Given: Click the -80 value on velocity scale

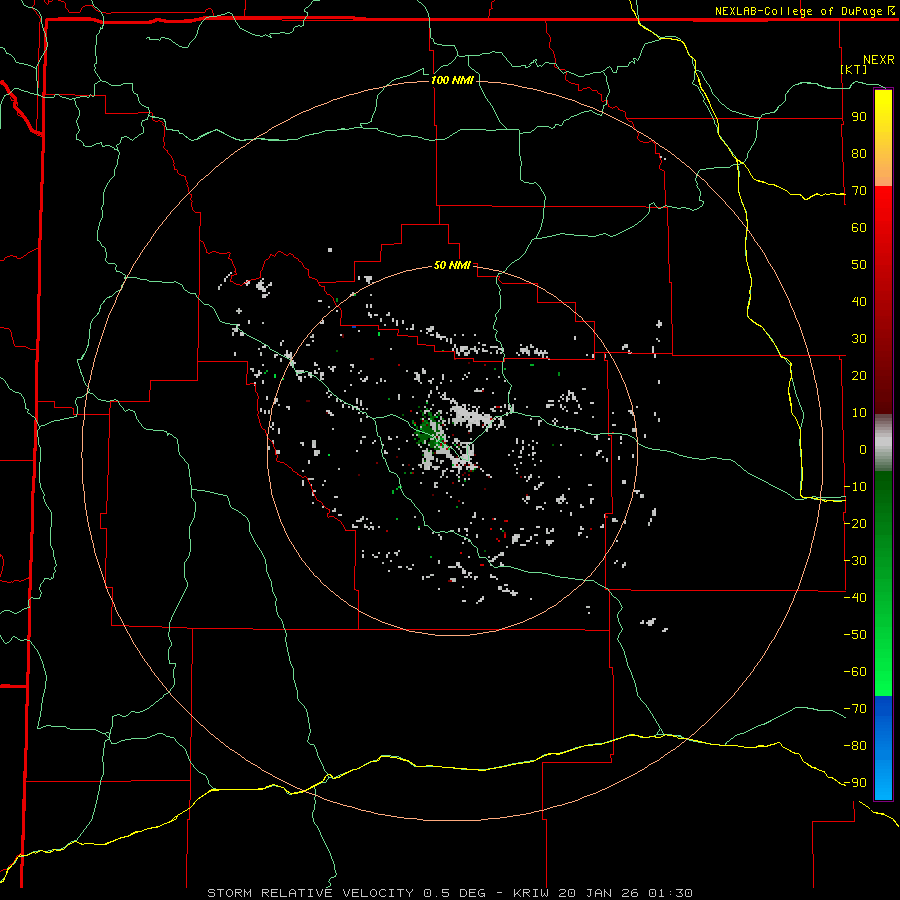Looking at the screenshot, I should [x=855, y=746].
